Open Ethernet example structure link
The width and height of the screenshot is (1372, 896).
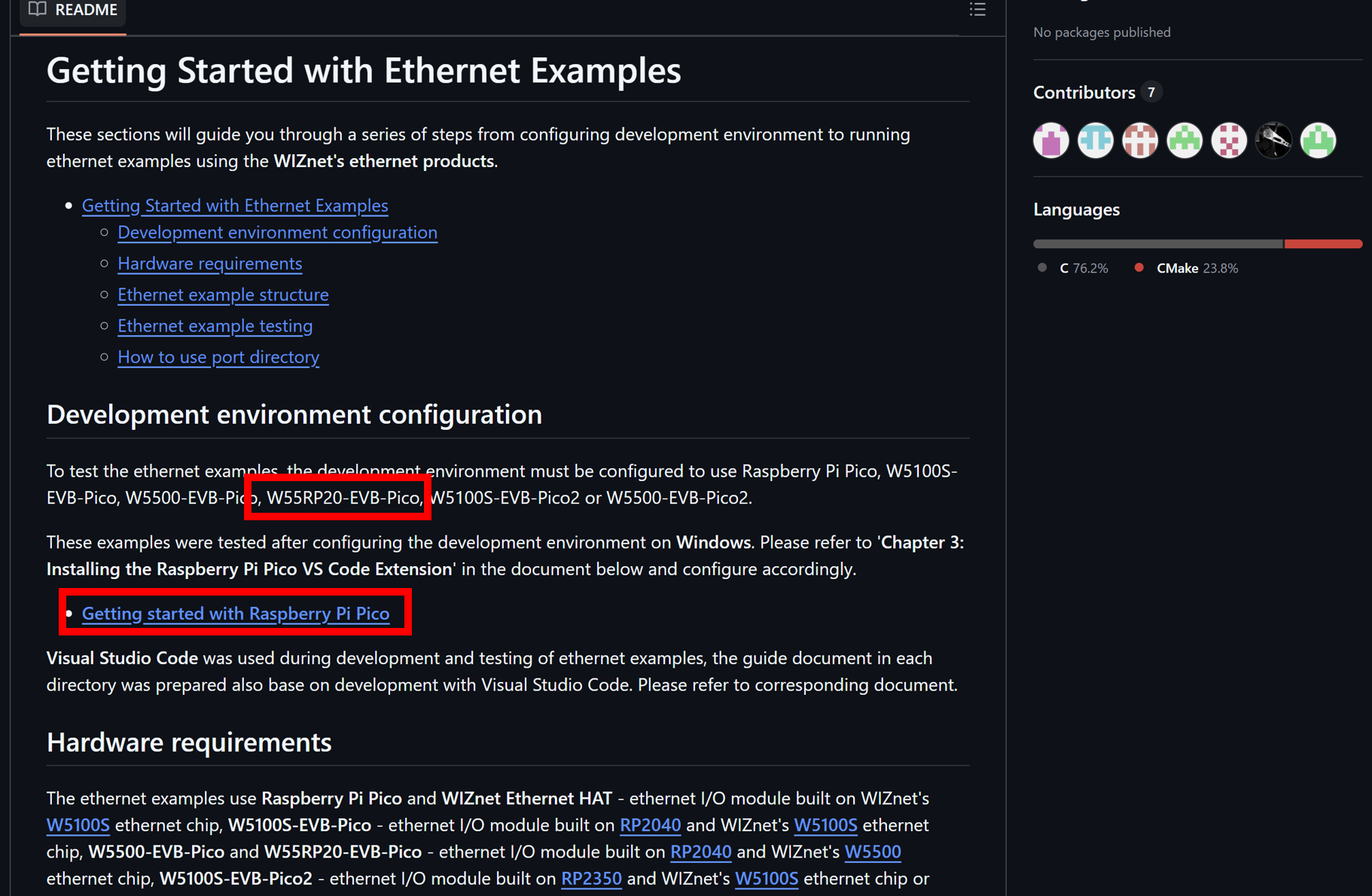[x=223, y=294]
